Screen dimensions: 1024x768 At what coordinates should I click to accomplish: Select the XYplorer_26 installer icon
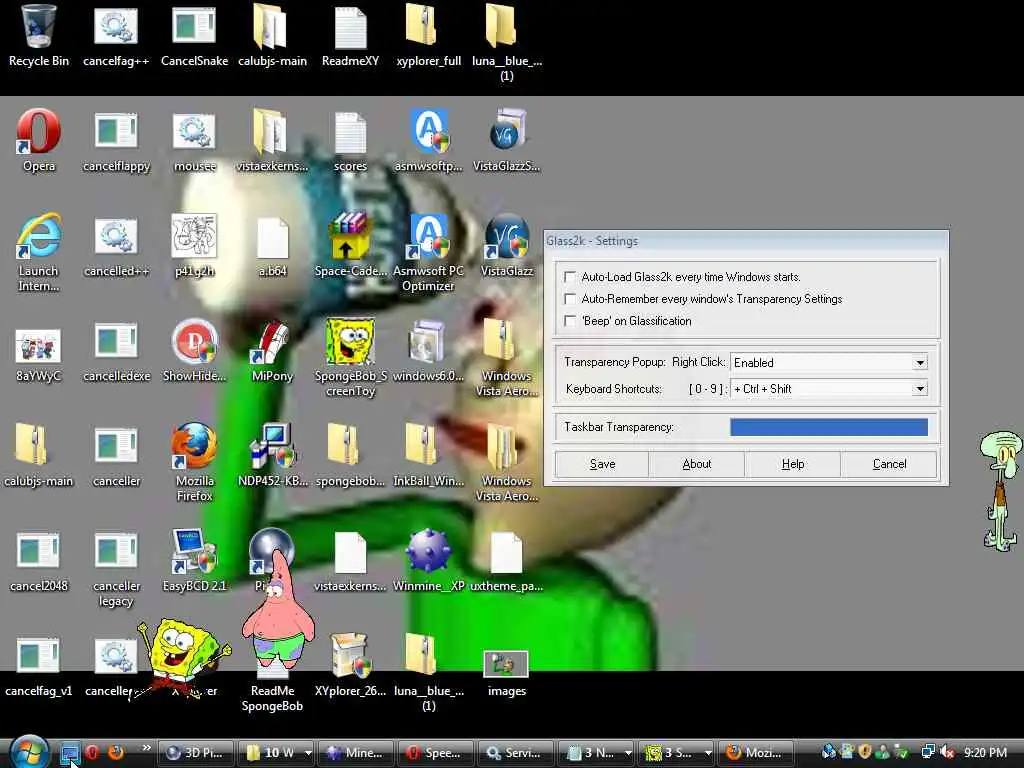click(x=351, y=665)
